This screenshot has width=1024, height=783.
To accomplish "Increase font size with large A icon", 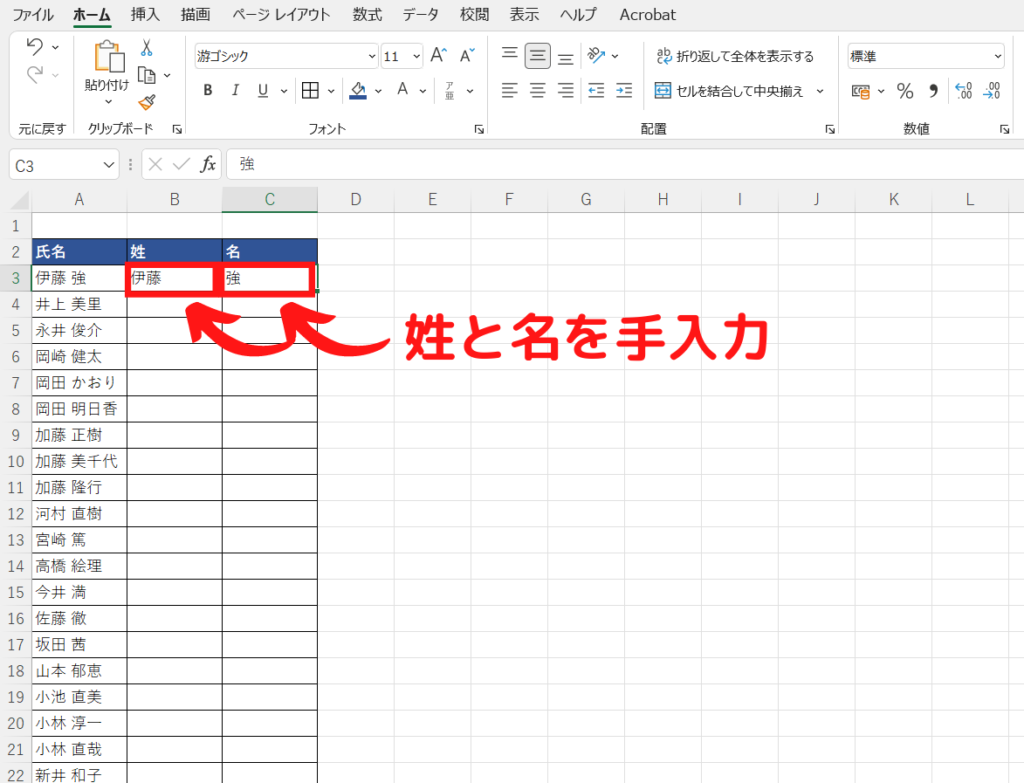I will 439,56.
